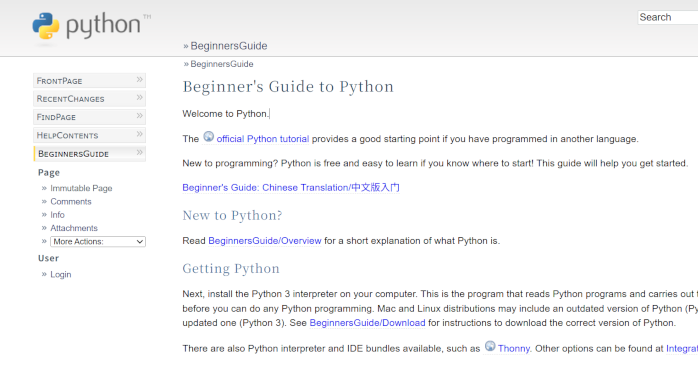Select BeginnersGuide in the sidebar menu
This screenshot has height=365, width=698.
tap(89, 154)
